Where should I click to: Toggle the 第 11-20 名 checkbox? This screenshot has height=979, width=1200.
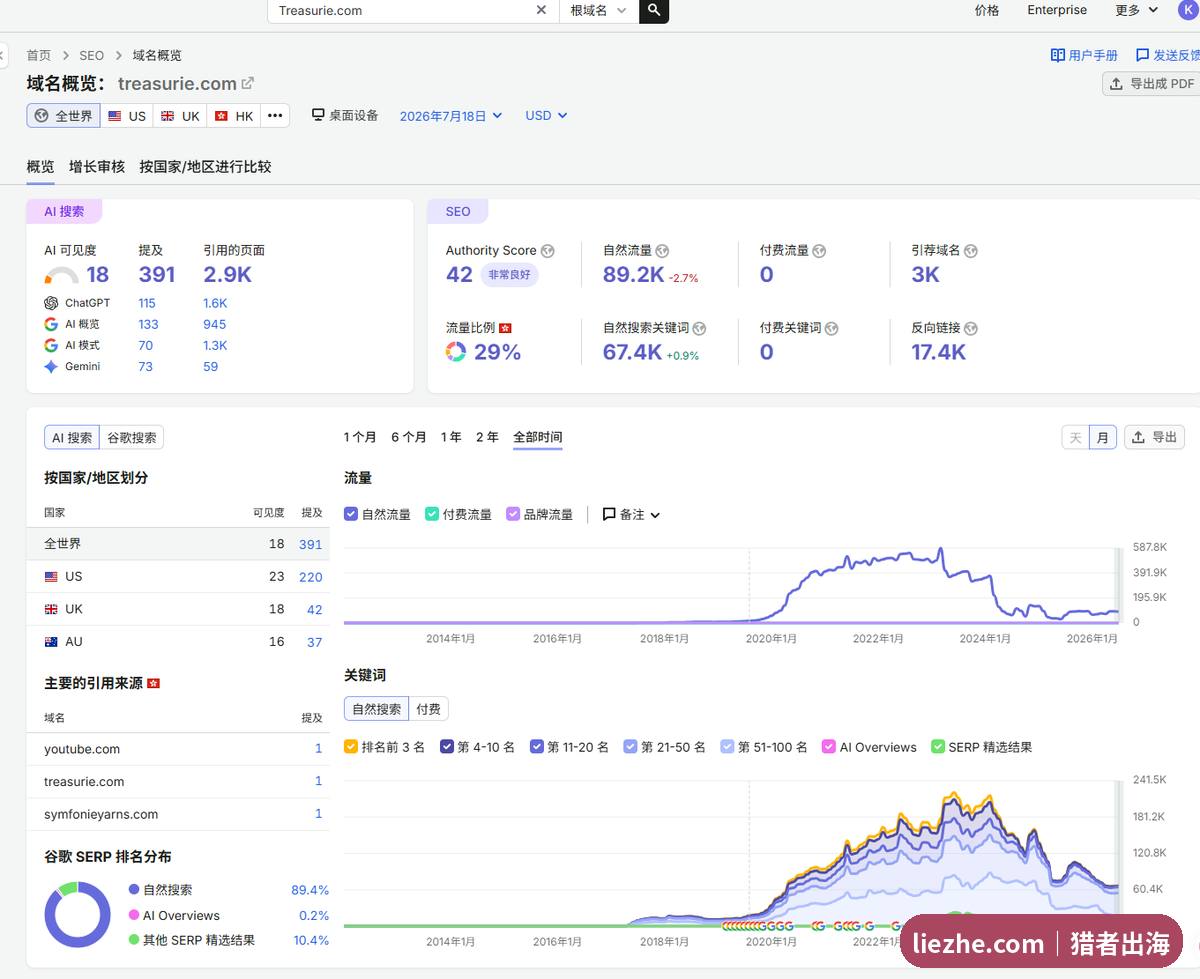(537, 746)
